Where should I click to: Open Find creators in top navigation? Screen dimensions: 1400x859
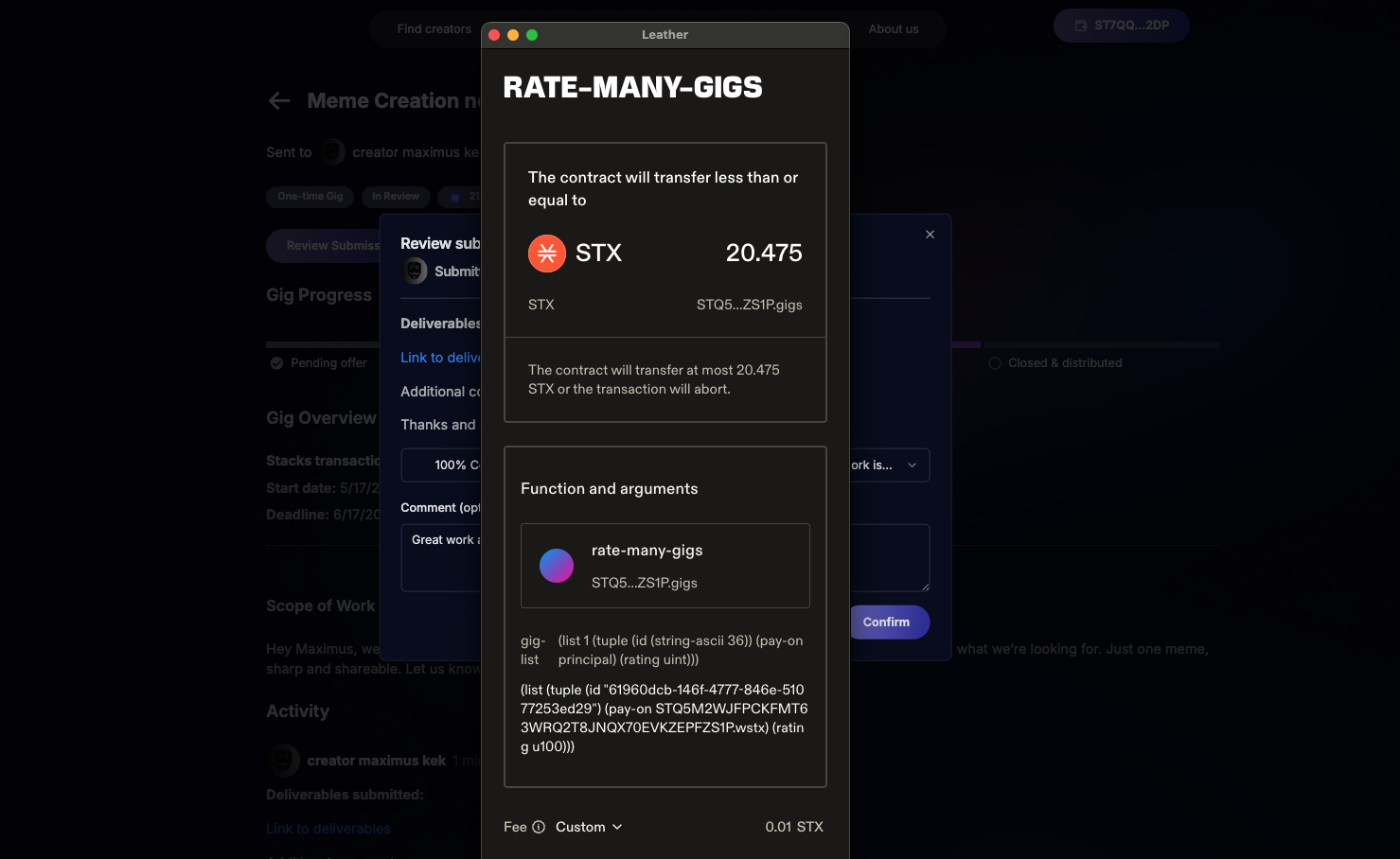coord(434,29)
